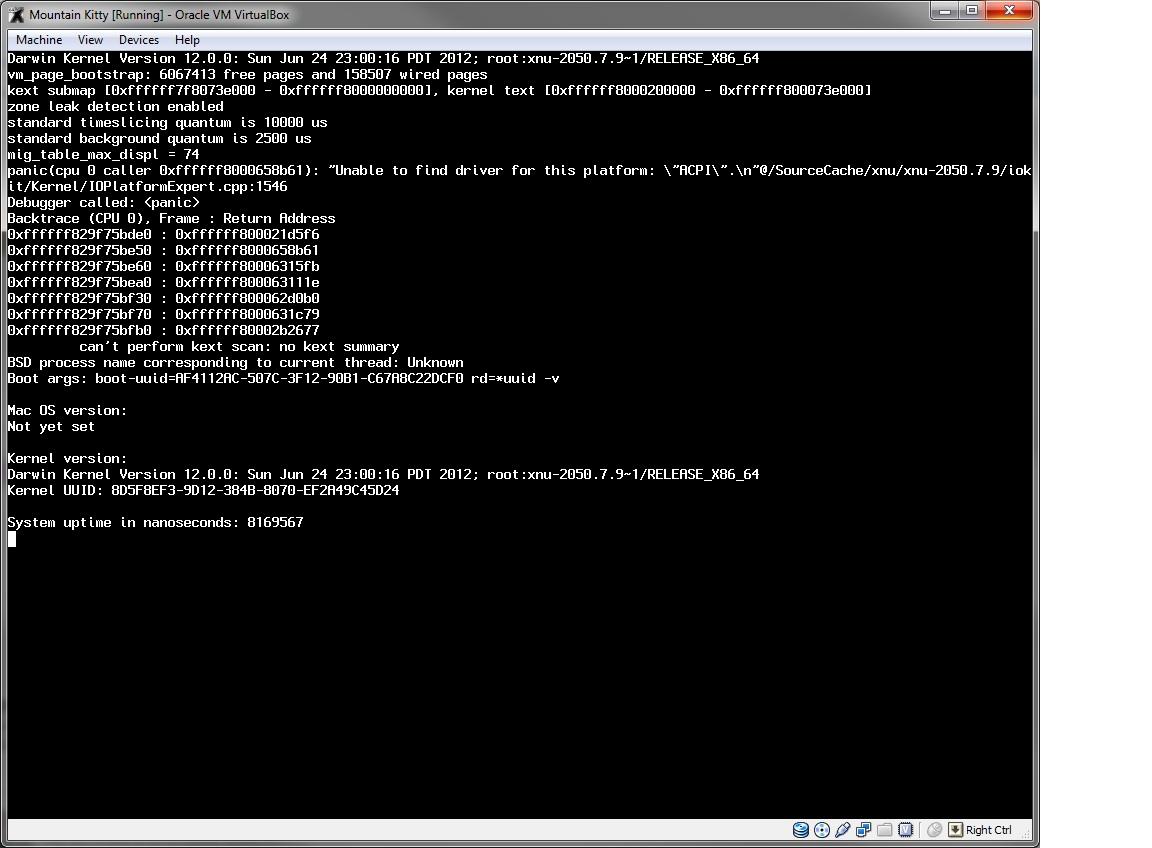Click the 'Boot args: boot-uuid' line

[x=284, y=378]
